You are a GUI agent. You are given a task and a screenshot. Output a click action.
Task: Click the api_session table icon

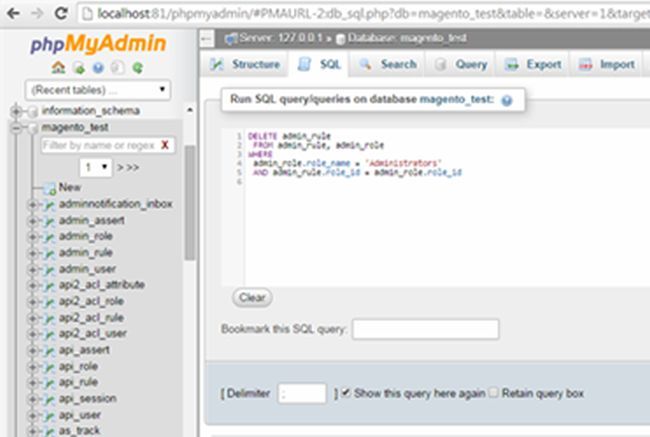(49, 399)
